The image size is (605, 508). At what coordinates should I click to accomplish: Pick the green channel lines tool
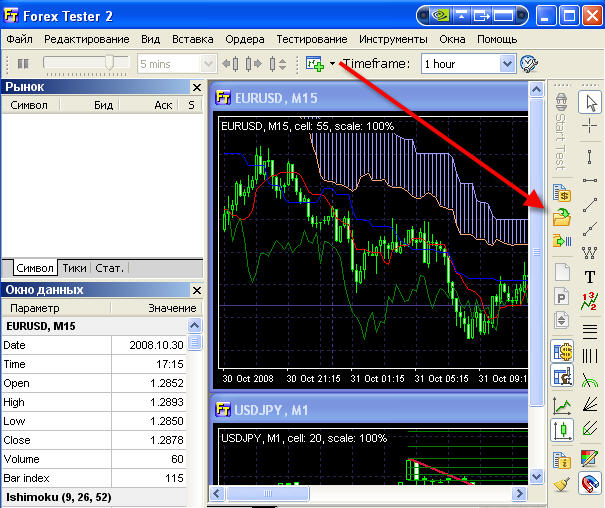[590, 429]
